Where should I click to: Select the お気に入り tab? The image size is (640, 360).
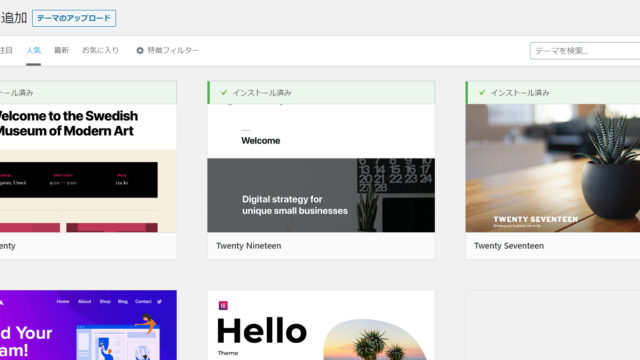[x=100, y=50]
